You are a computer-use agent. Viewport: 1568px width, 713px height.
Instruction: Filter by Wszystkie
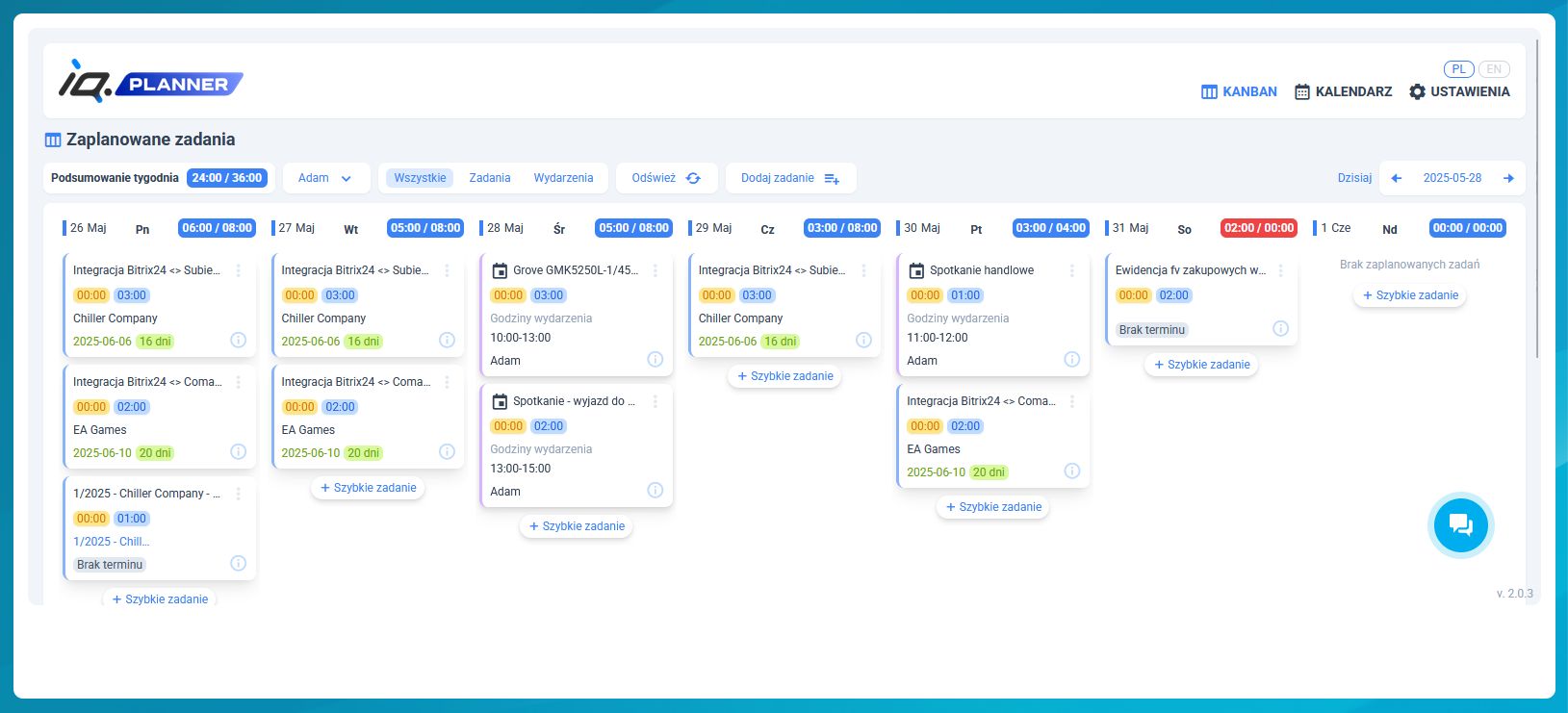[x=420, y=178]
